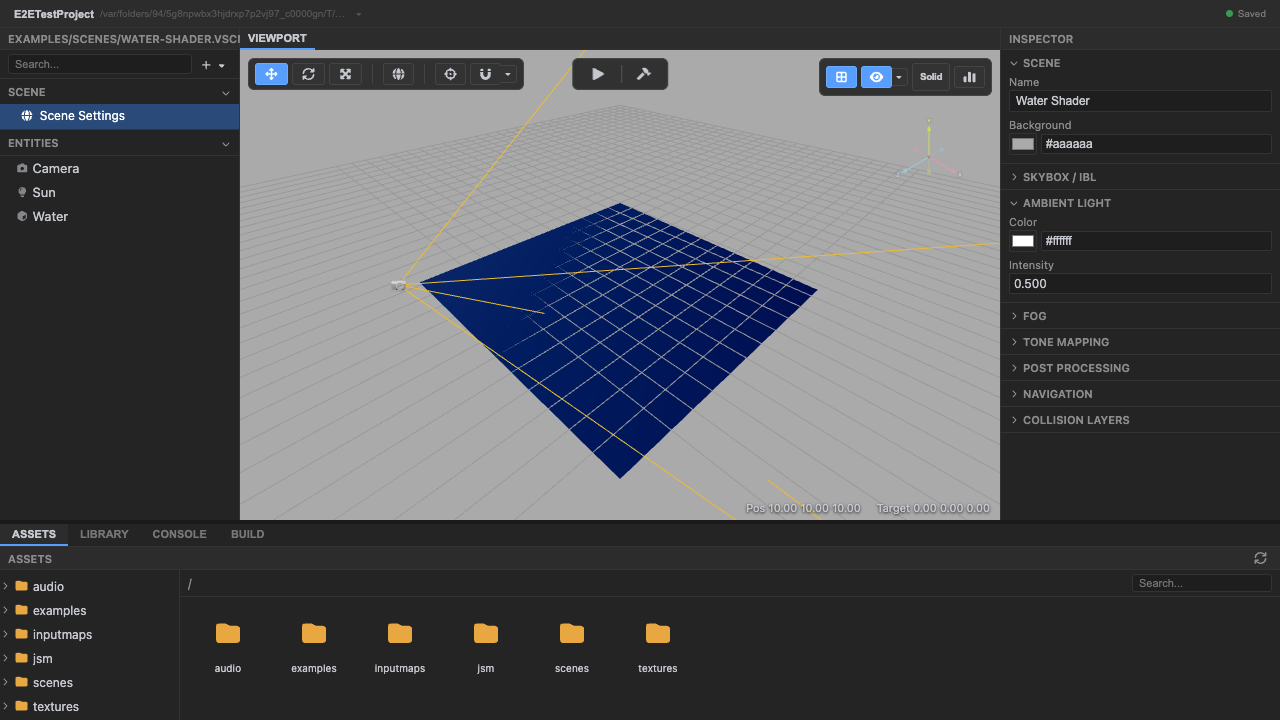Viewport: 1280px width, 720px height.
Task: Switch to the Viewport tab
Action: point(277,38)
